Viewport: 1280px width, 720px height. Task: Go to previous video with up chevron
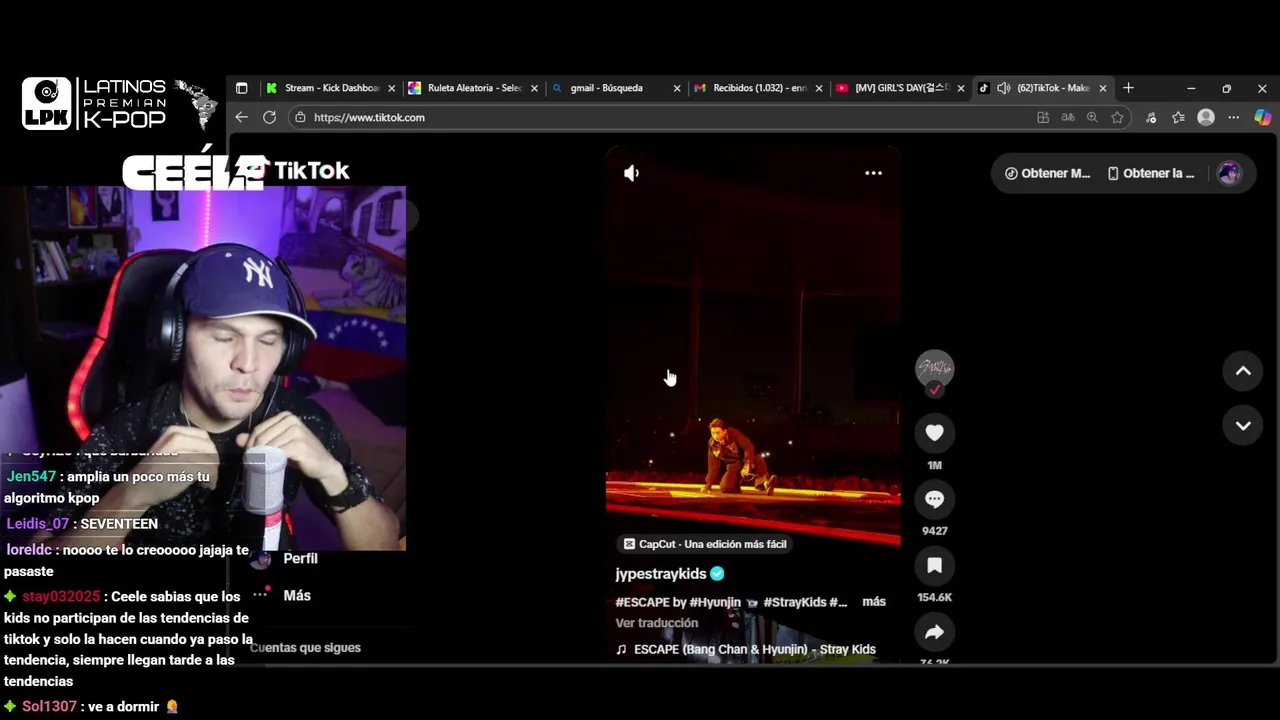1243,371
